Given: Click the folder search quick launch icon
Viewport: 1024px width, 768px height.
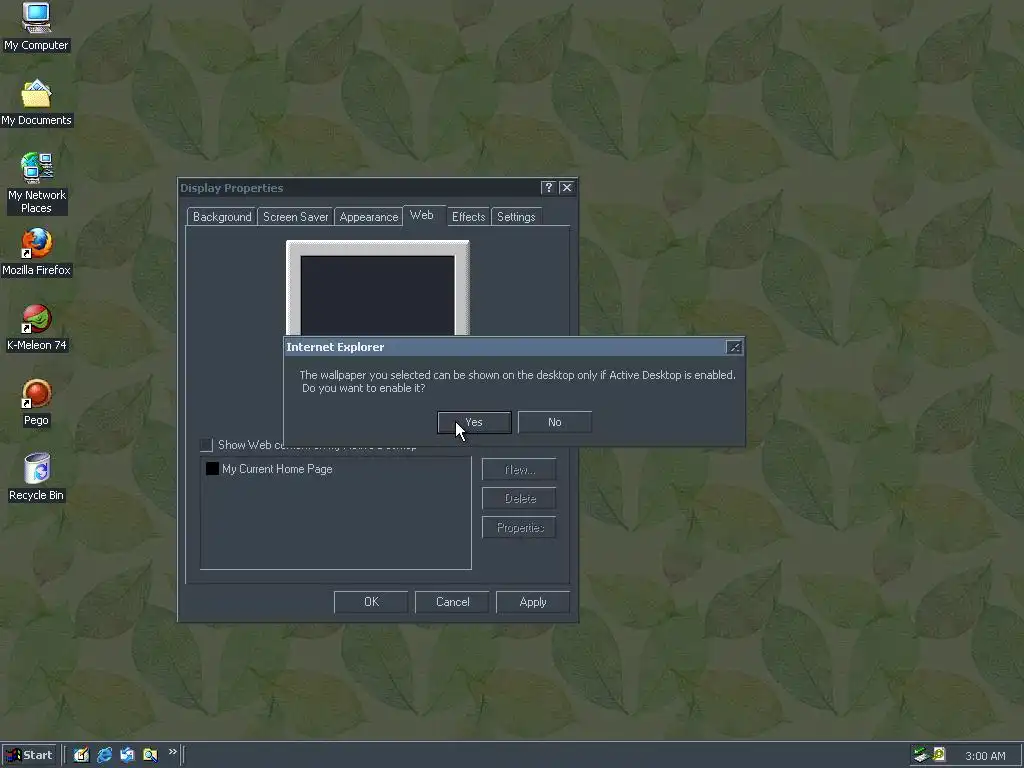Looking at the screenshot, I should point(150,755).
